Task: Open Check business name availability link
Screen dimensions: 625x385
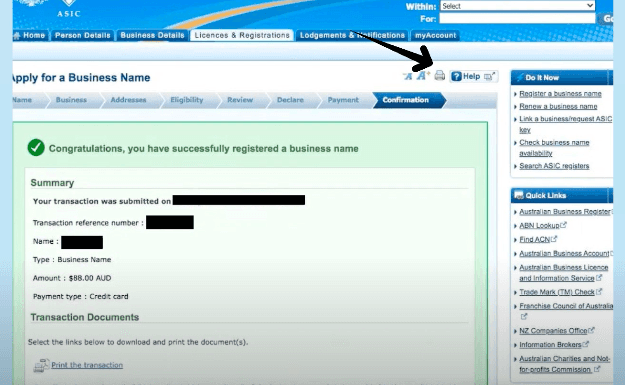Action: pos(554,148)
